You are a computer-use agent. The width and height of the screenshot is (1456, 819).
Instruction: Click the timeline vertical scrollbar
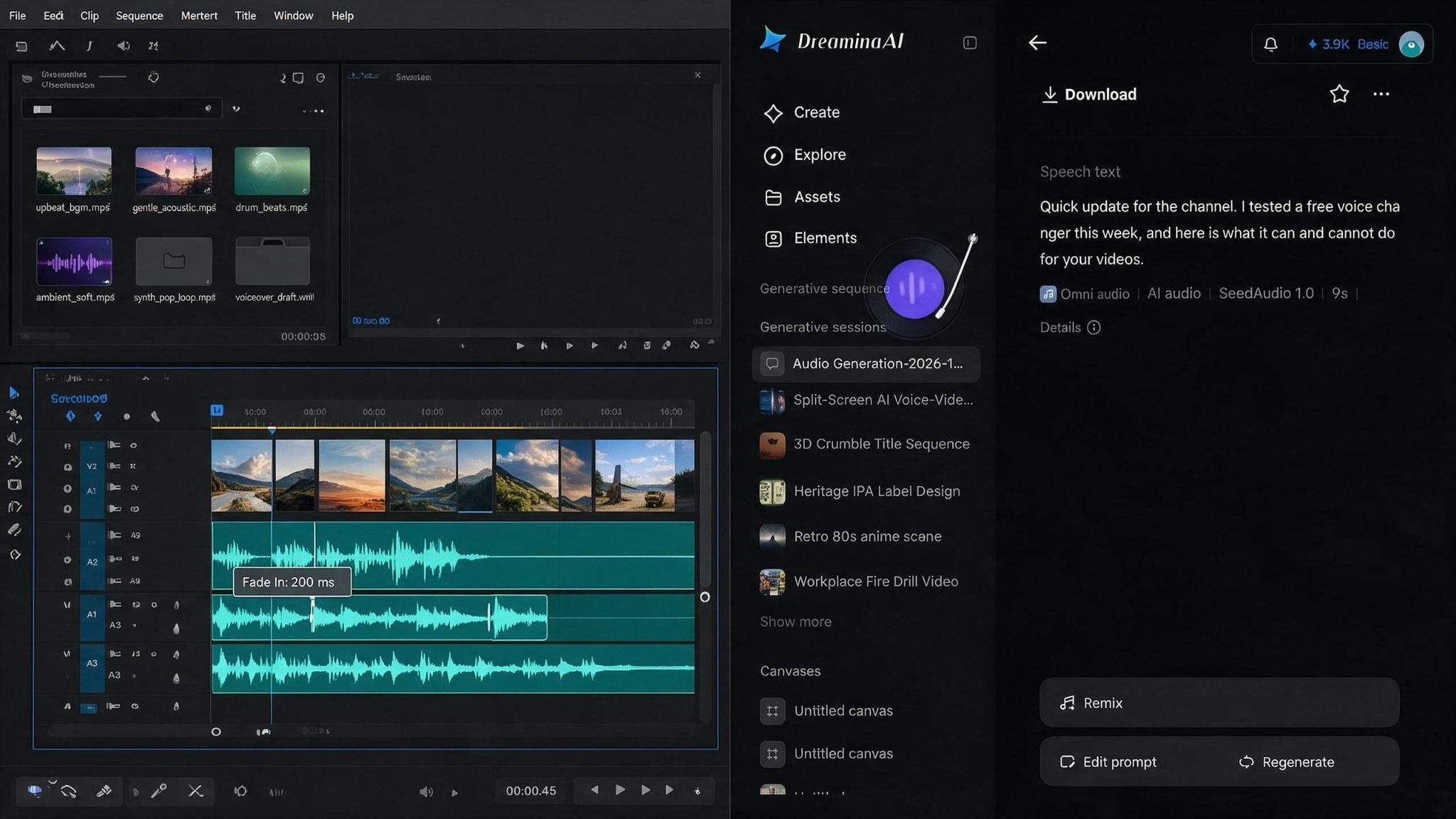[705, 508]
